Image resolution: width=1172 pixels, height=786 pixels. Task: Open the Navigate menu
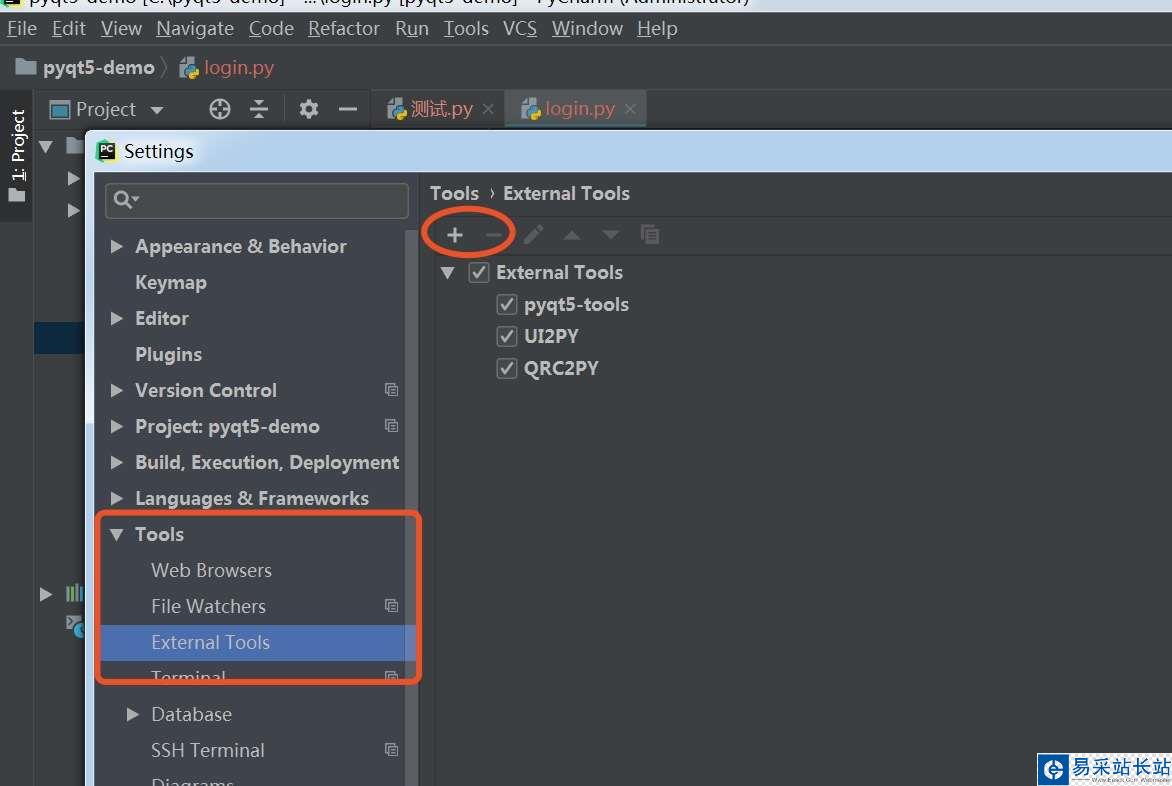click(x=195, y=28)
